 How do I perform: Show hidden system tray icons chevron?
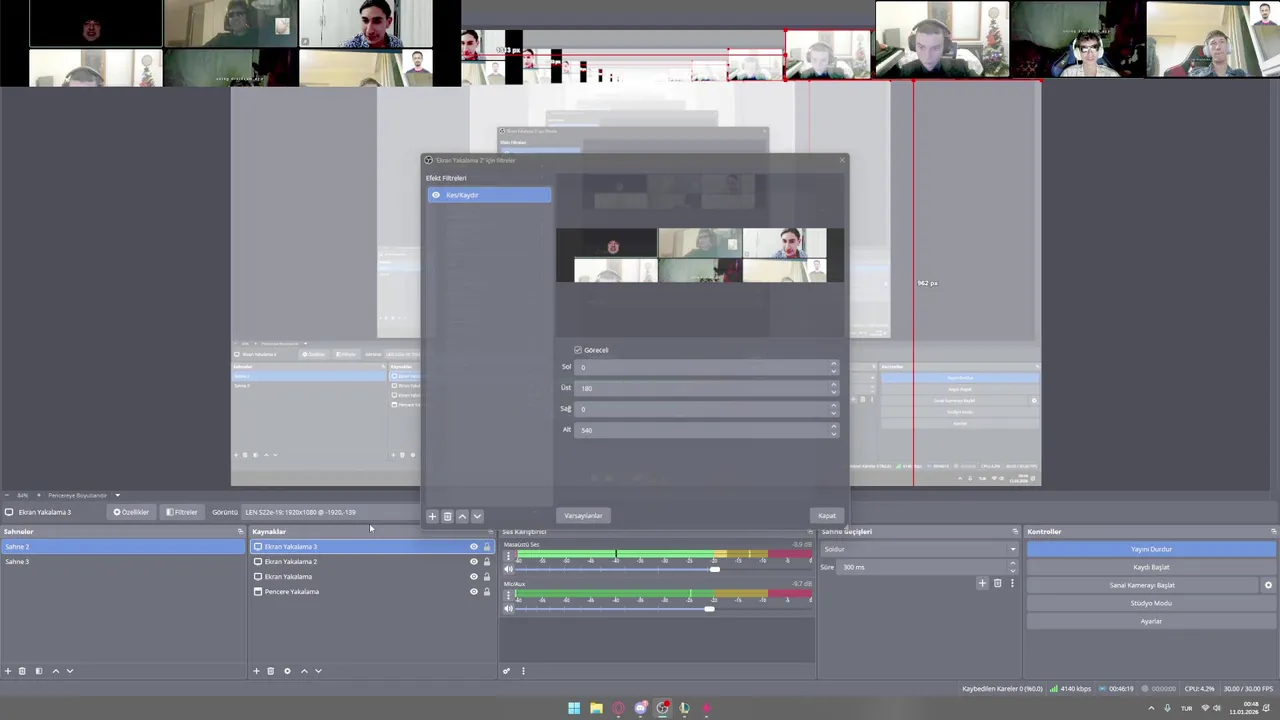1151,708
